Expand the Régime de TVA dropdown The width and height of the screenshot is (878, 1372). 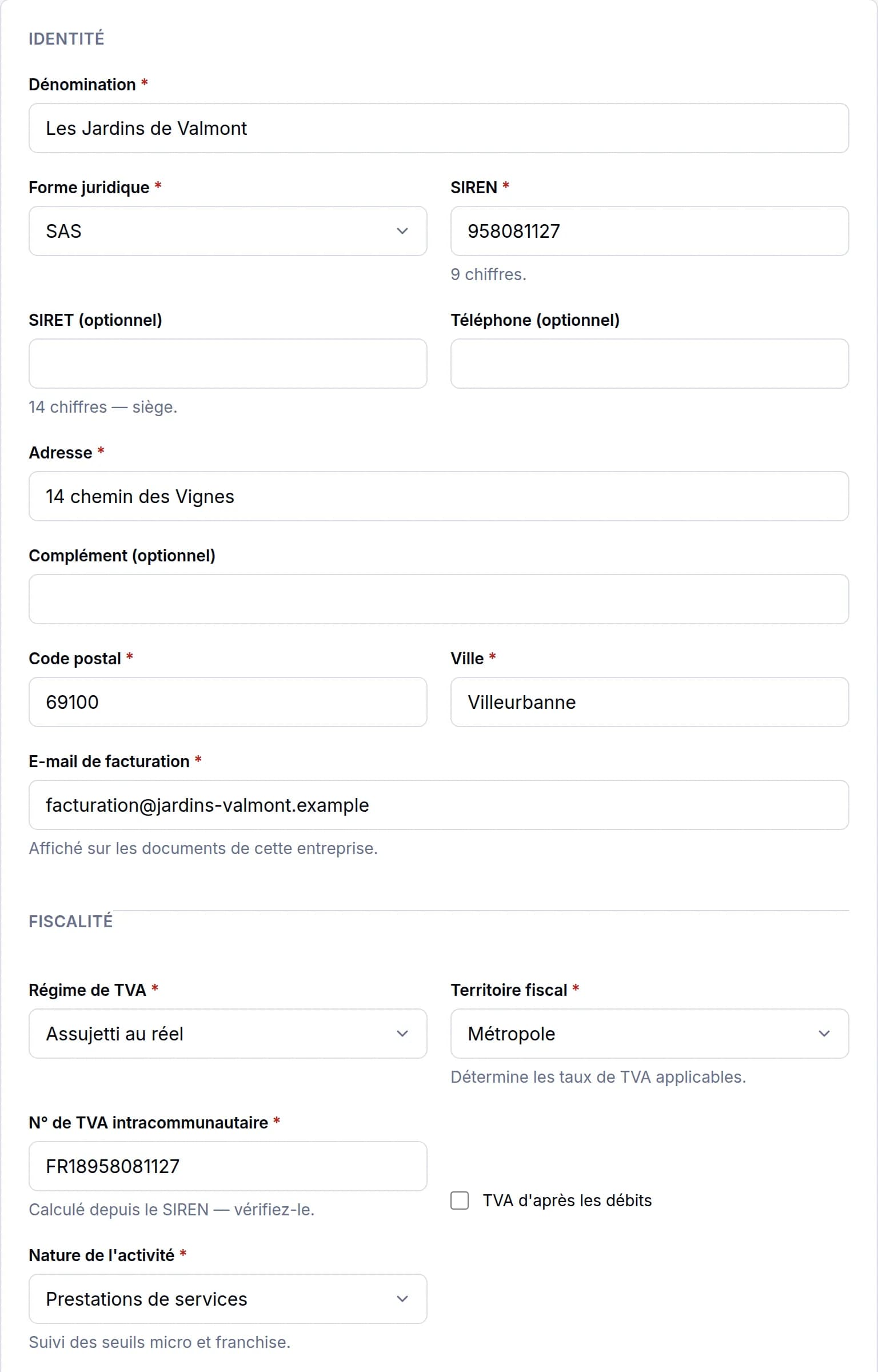228,1034
